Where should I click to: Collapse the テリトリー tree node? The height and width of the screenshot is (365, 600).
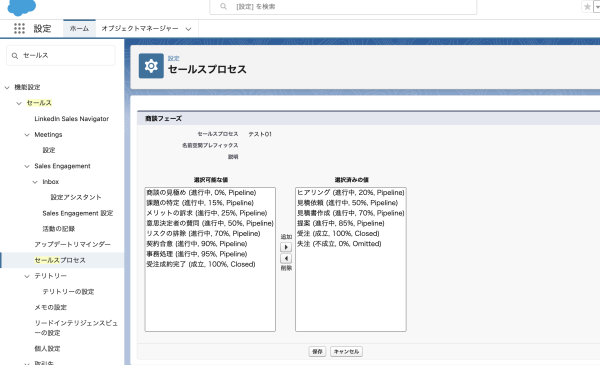27,276
